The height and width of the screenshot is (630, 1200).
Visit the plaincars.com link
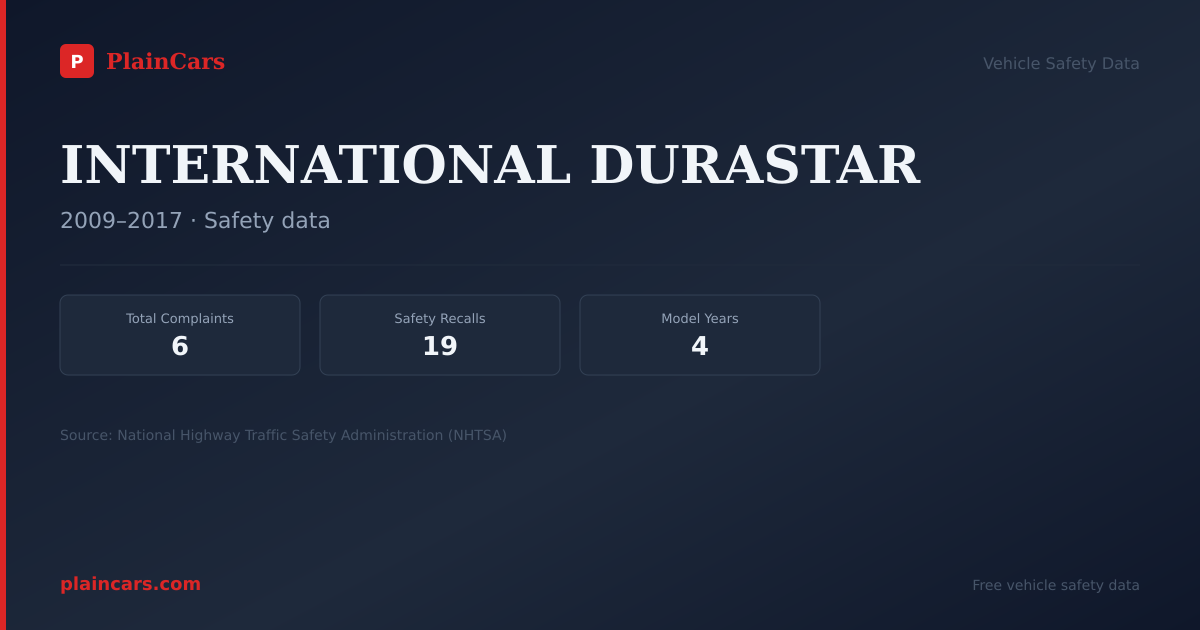click(130, 584)
